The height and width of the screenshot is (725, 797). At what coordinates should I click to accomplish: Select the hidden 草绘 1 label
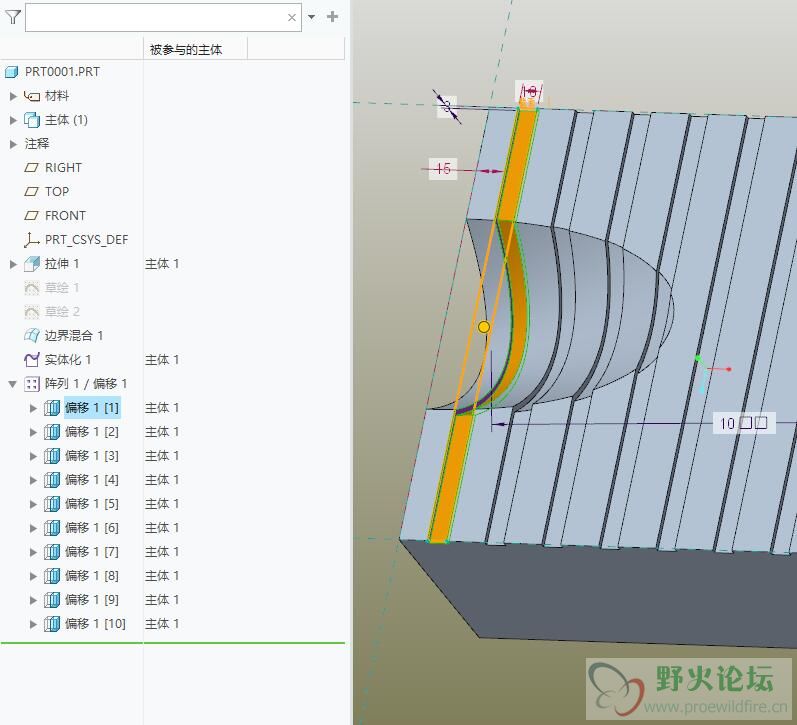click(62, 288)
